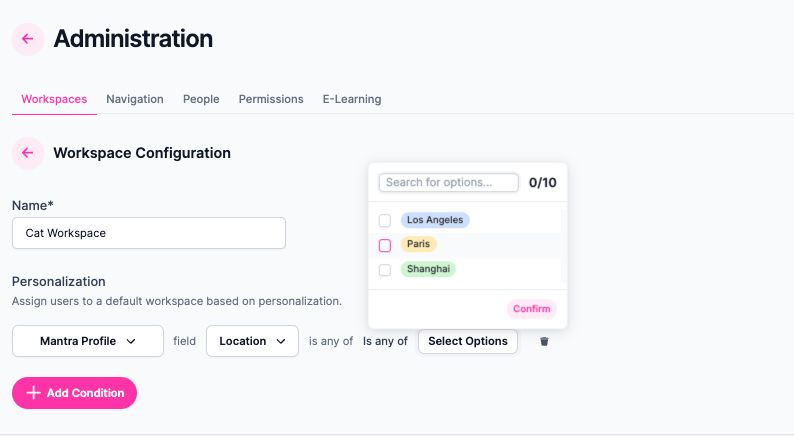The width and height of the screenshot is (794, 438).
Task: Click the Search for options field
Action: click(x=449, y=183)
